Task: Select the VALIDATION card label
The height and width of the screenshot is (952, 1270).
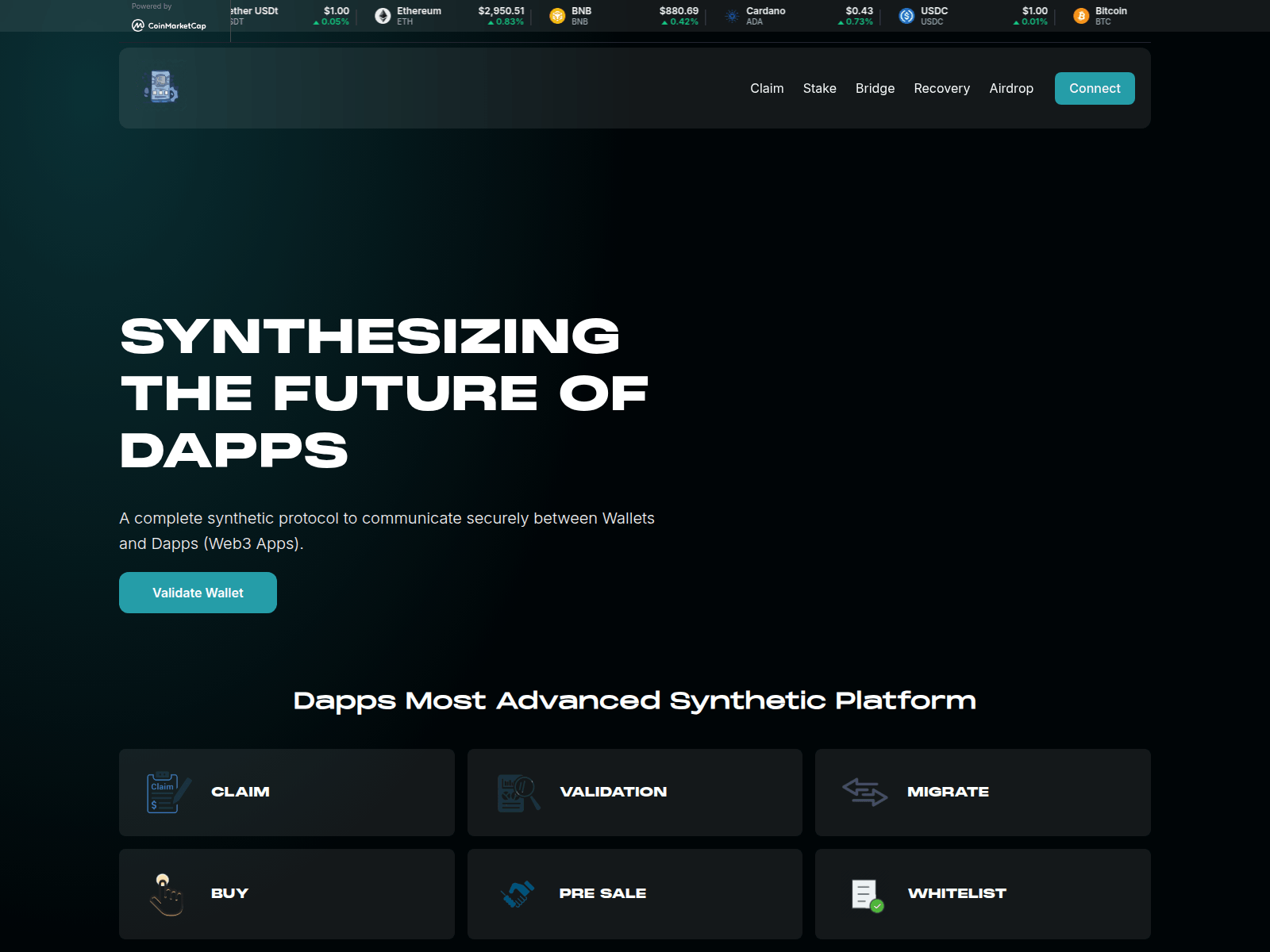Action: click(x=613, y=792)
